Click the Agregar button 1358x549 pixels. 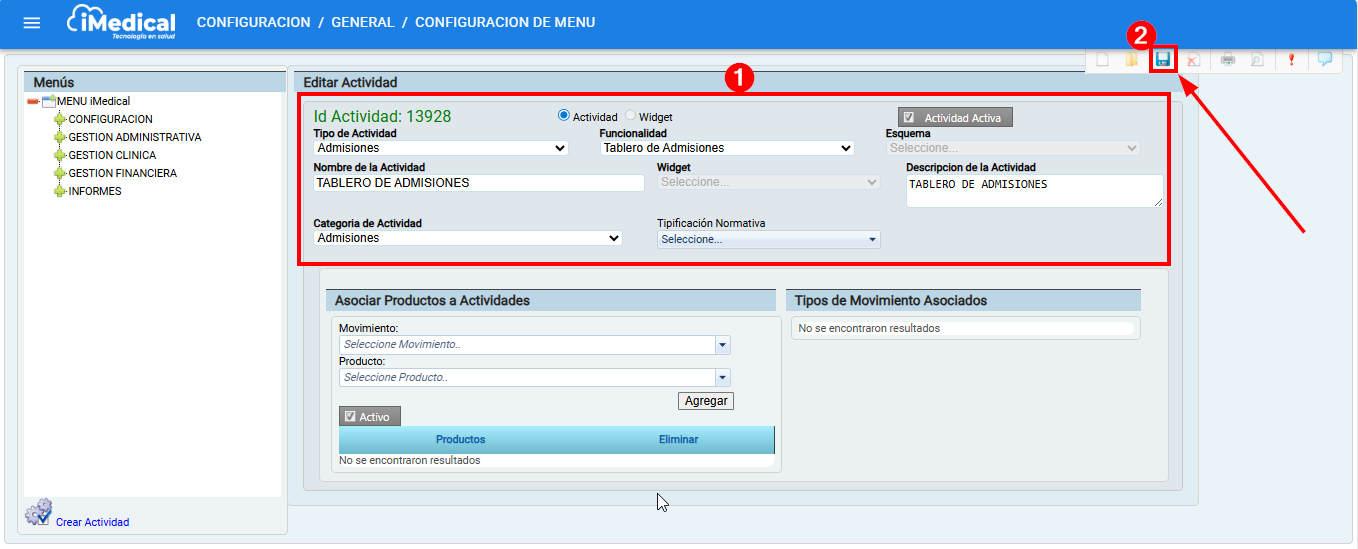(705, 401)
